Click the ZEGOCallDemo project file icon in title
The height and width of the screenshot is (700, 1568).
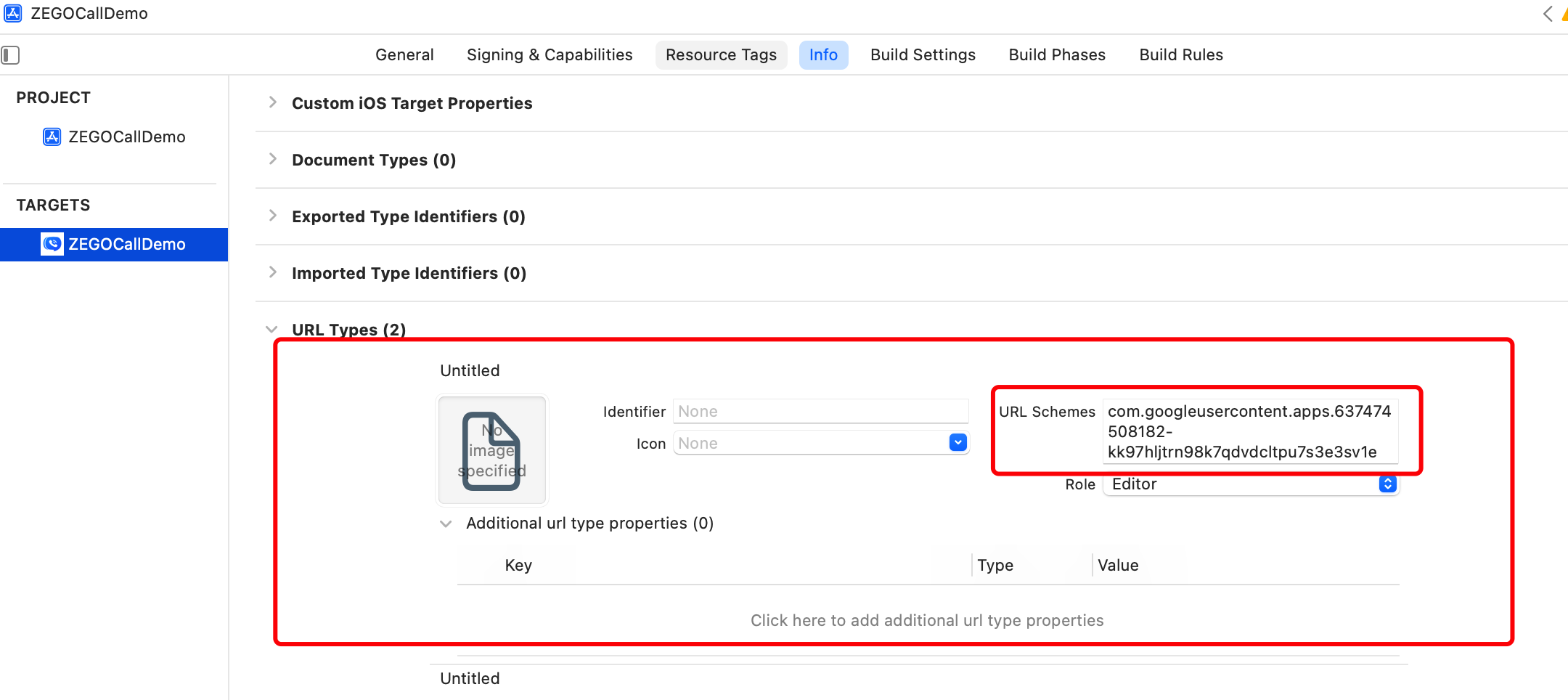12,13
